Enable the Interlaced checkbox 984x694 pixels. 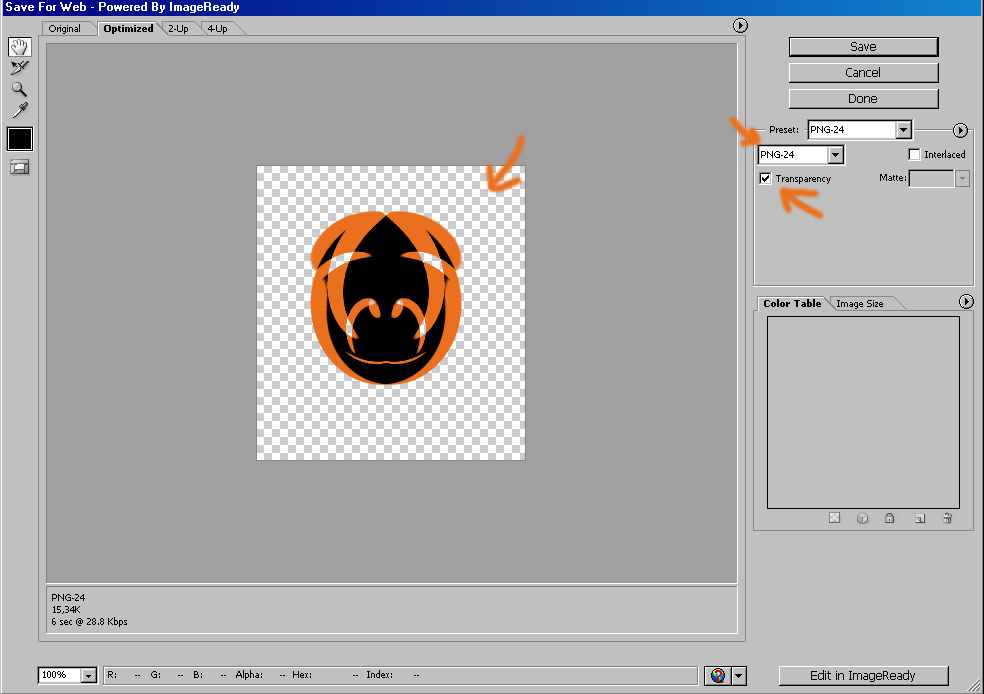point(914,155)
